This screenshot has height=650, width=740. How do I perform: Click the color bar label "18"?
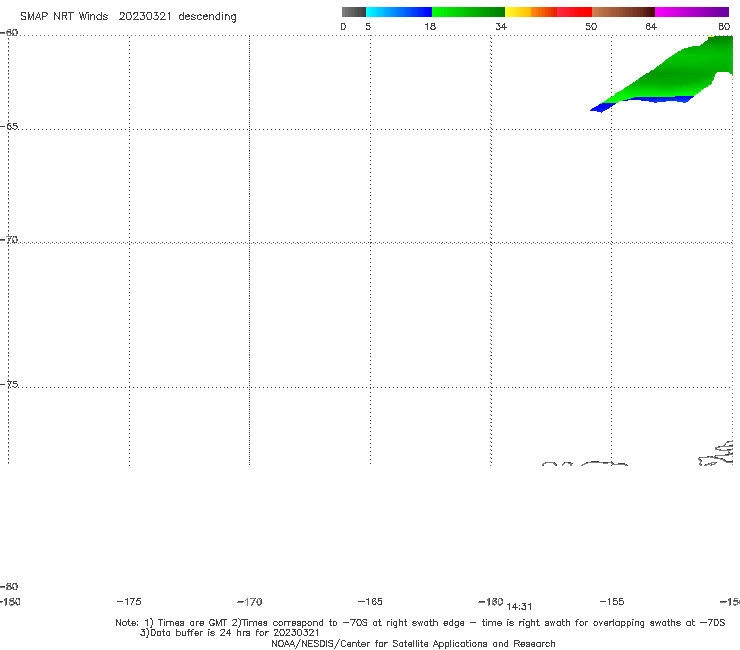[430, 26]
